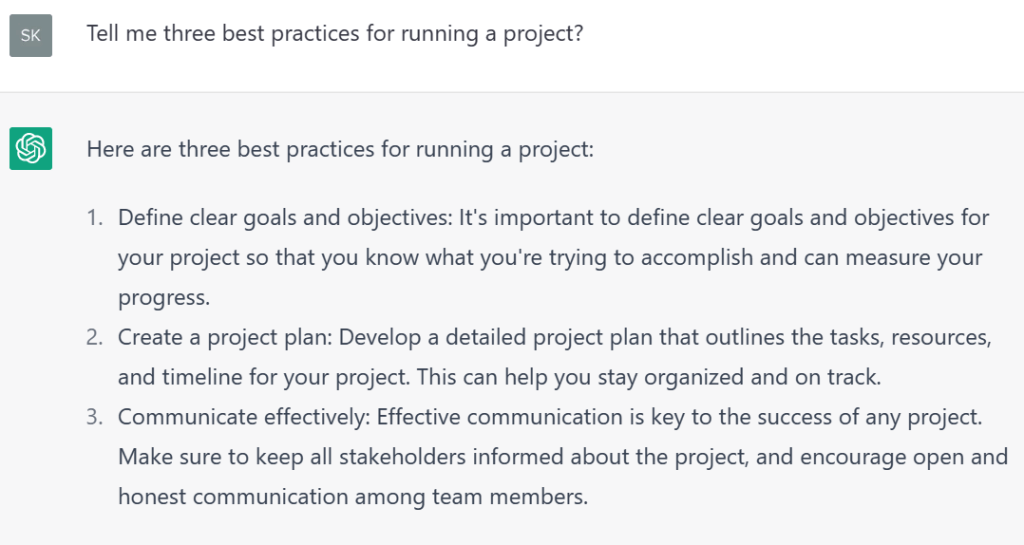Click "Effective communication is key" sentence
This screenshot has height=545, width=1024.
(x=530, y=416)
